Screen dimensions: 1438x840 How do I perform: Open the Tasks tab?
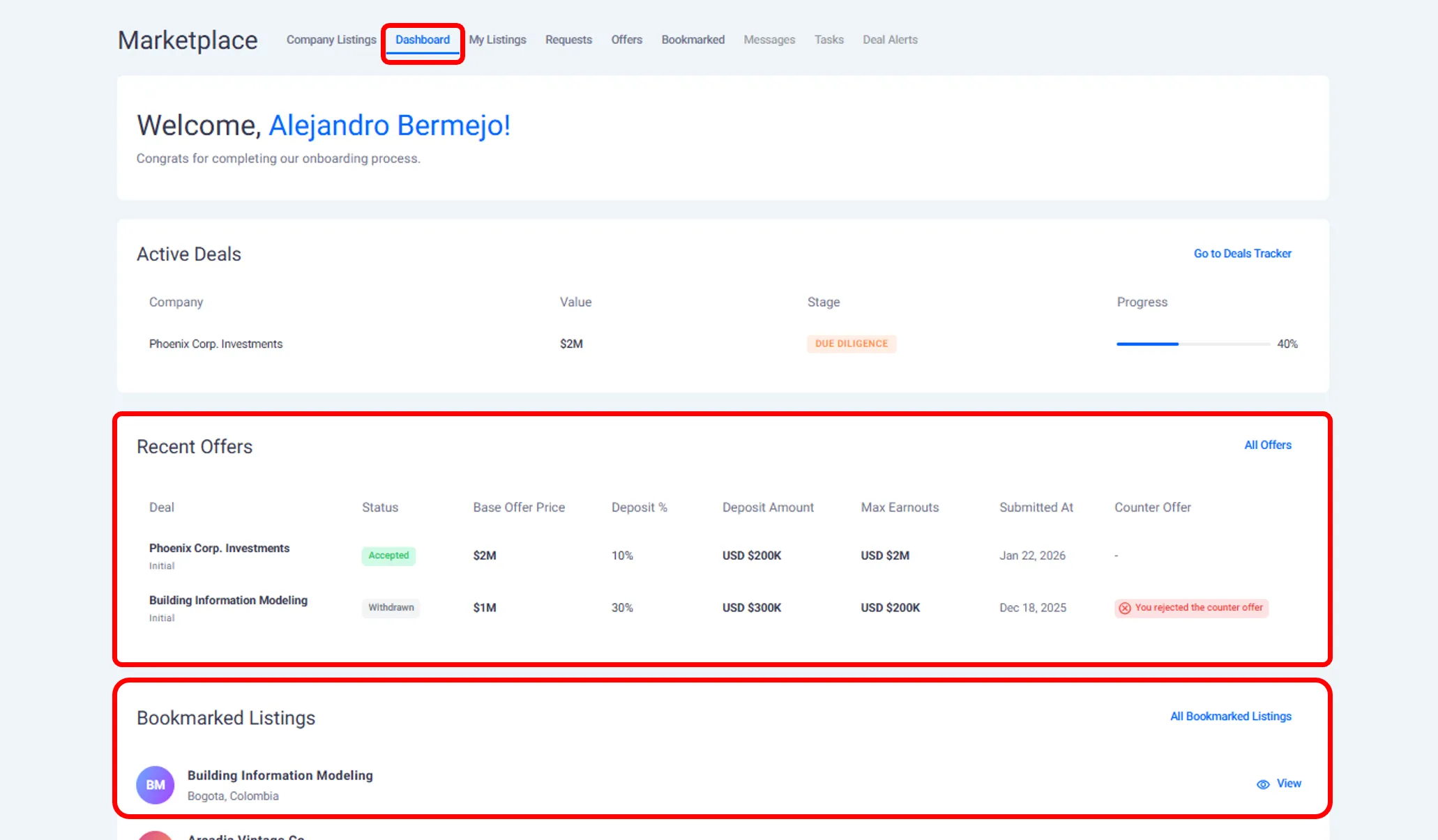click(x=828, y=40)
